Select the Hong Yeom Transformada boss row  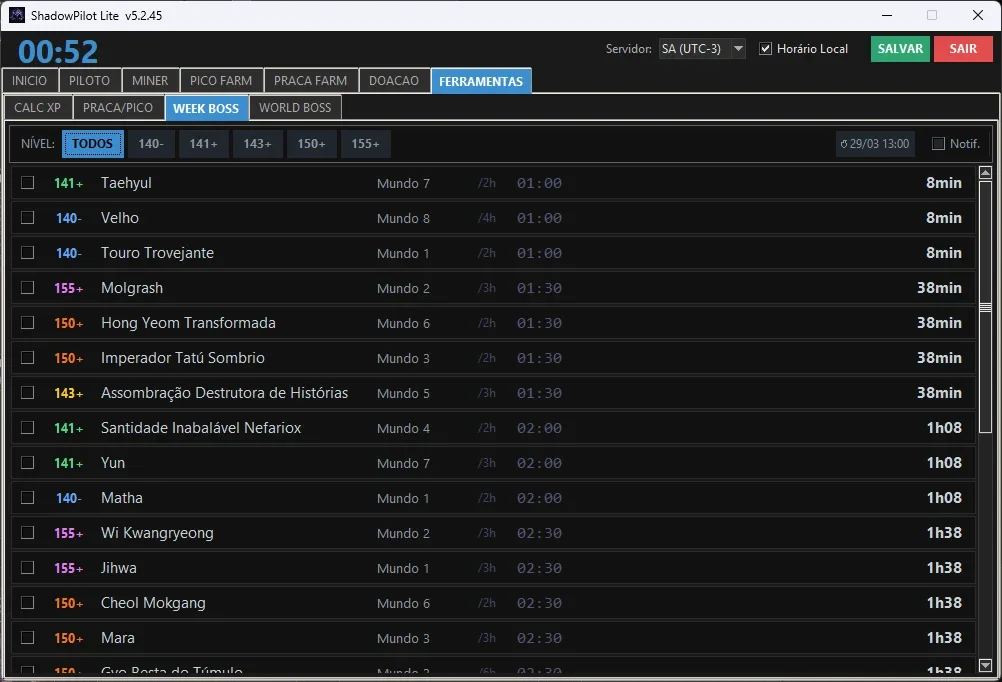pos(493,323)
